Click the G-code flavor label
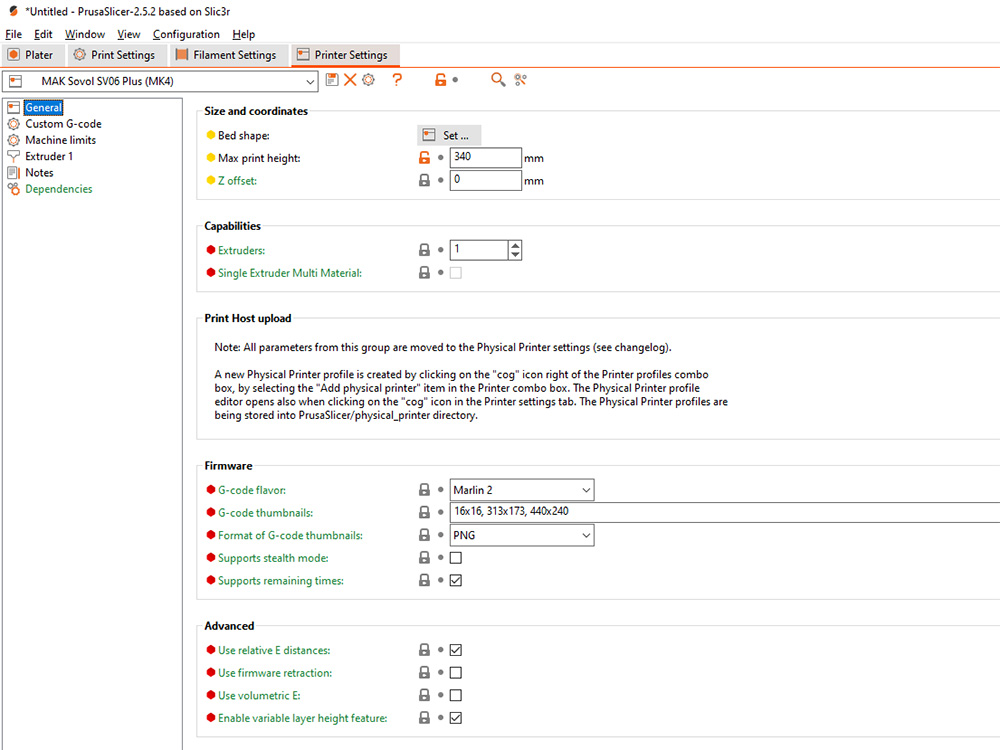The height and width of the screenshot is (750, 1000). point(252,490)
